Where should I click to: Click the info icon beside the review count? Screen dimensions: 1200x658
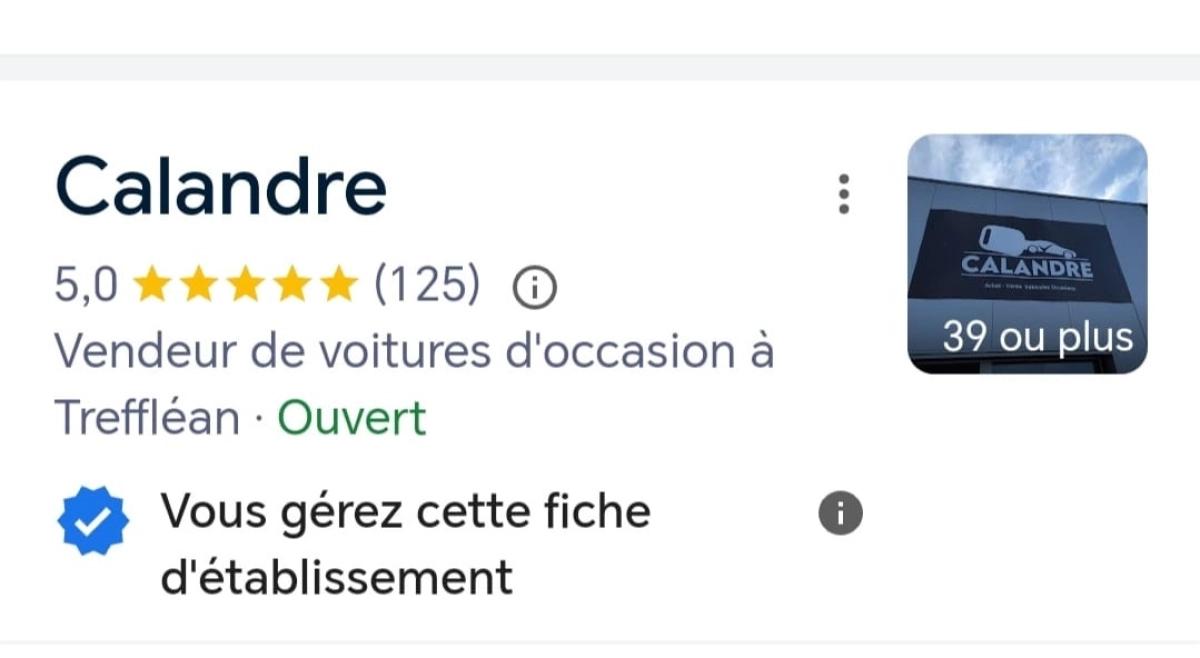coord(534,288)
